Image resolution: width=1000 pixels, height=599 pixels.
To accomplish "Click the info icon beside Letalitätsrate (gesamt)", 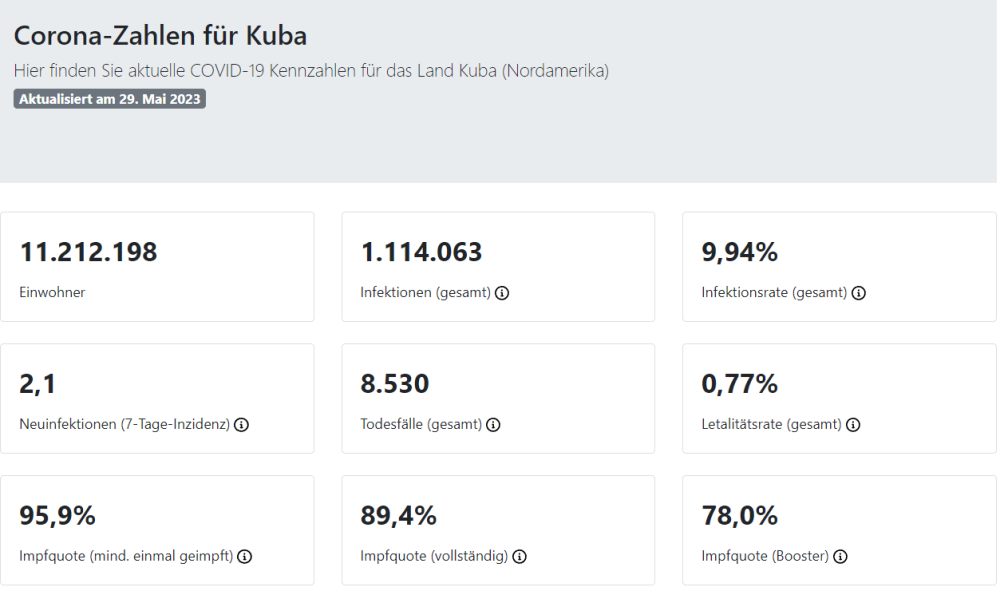I will (853, 425).
